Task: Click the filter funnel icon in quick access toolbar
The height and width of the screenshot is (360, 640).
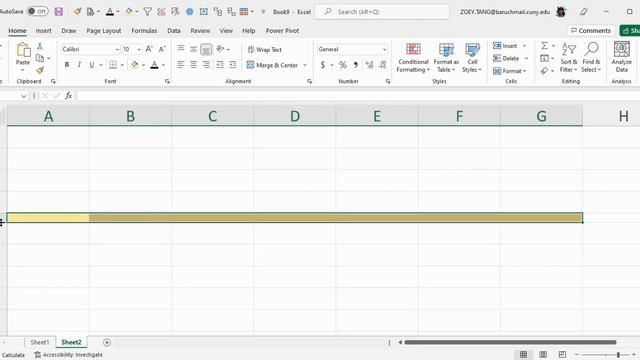Action: pyautogui.click(x=147, y=12)
